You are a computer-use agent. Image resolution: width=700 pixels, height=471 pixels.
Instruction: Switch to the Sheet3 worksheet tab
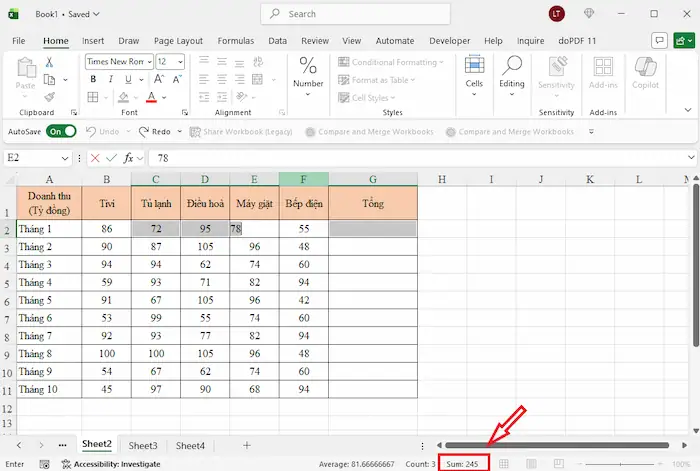pos(143,445)
